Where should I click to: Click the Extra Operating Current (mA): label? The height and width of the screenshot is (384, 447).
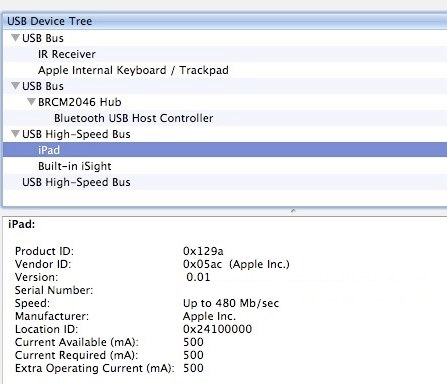(95, 368)
